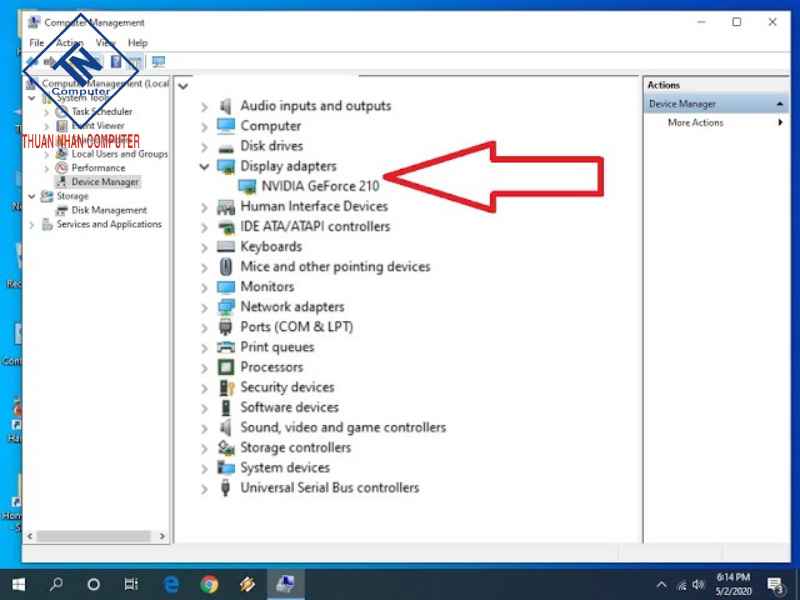Open the Action menu
800x600 pixels.
tap(68, 43)
